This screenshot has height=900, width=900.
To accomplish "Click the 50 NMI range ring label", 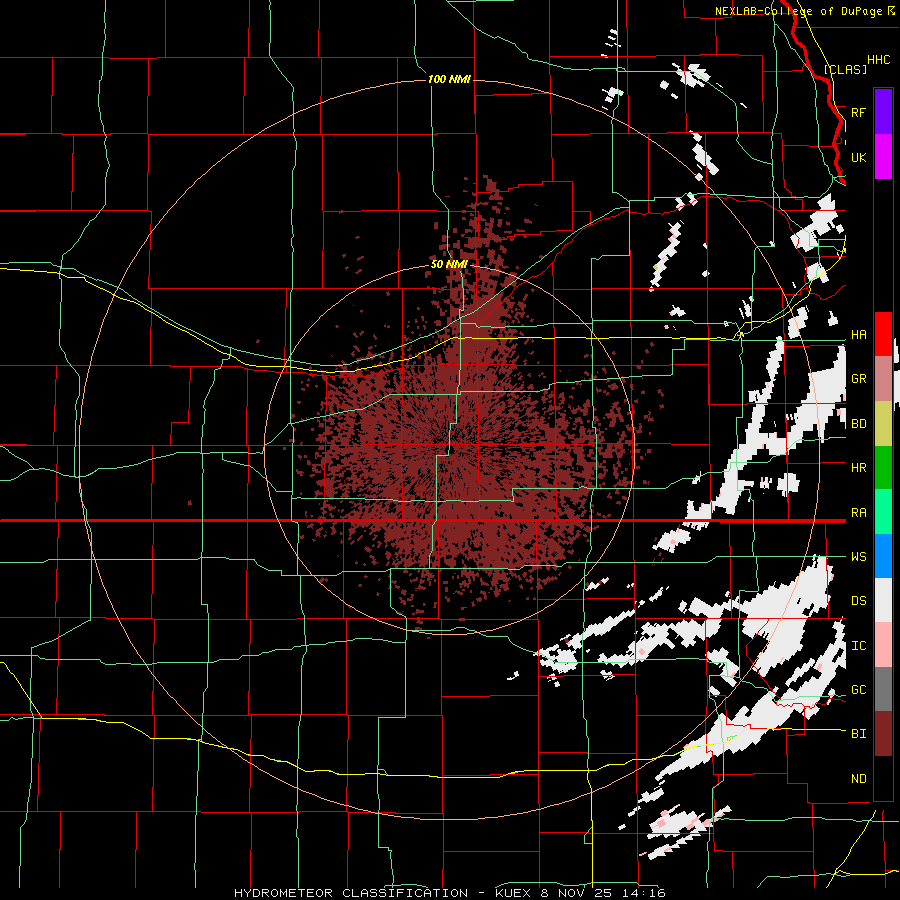I will point(449,264).
